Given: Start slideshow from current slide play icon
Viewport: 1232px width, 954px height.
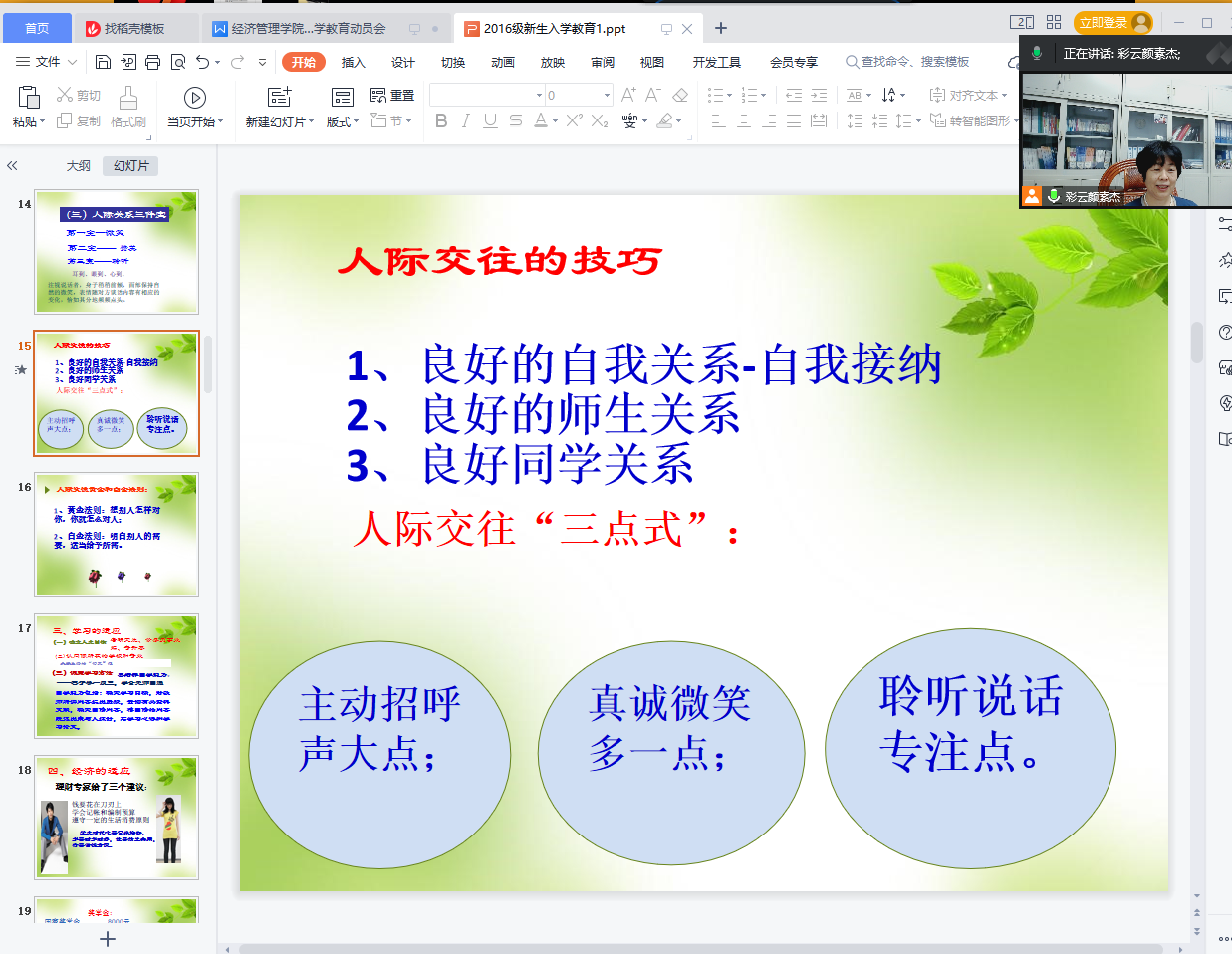Looking at the screenshot, I should click(x=195, y=97).
